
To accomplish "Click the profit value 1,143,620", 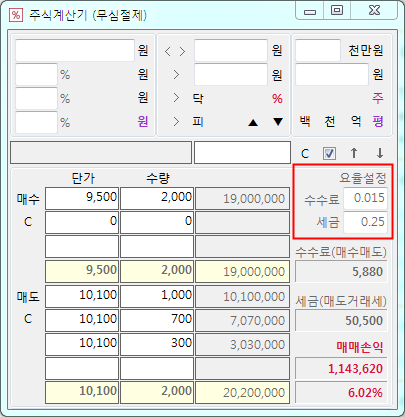I will (341, 369).
